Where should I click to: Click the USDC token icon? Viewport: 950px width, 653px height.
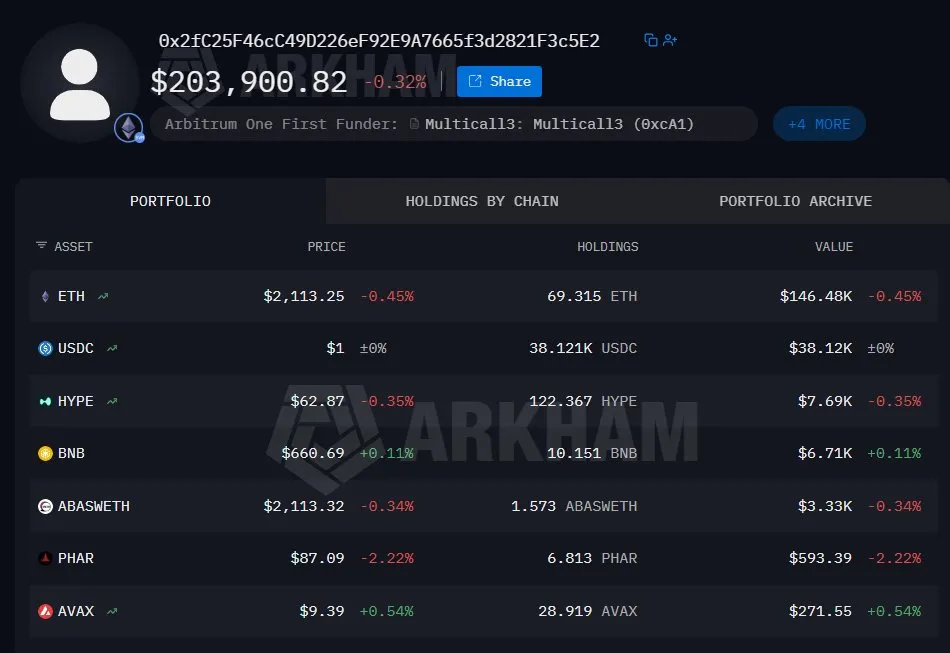point(45,348)
